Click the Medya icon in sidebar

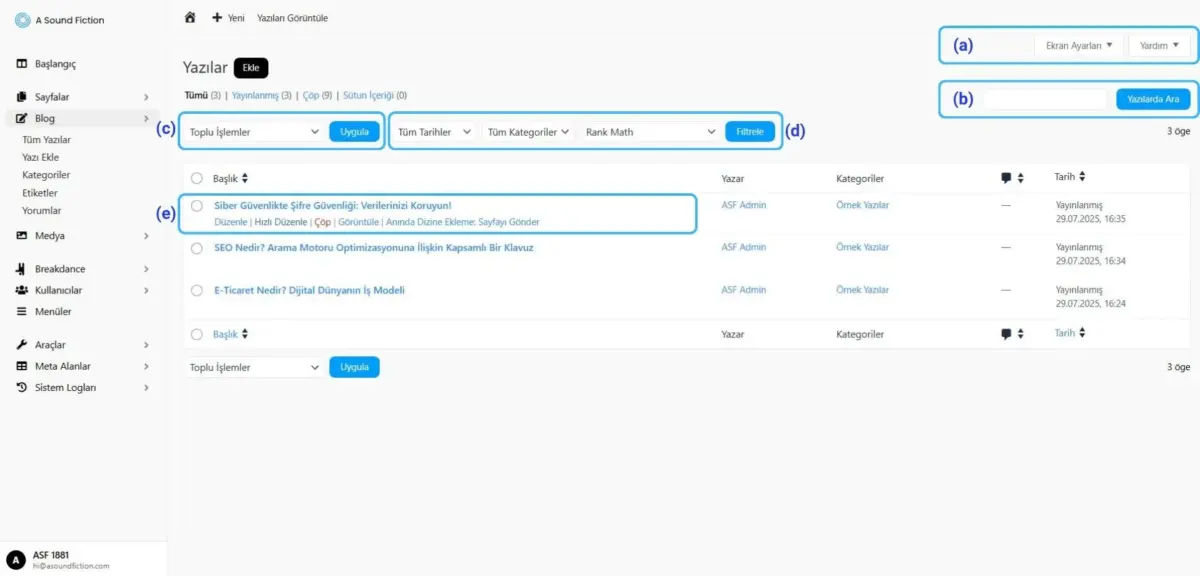coord(22,236)
